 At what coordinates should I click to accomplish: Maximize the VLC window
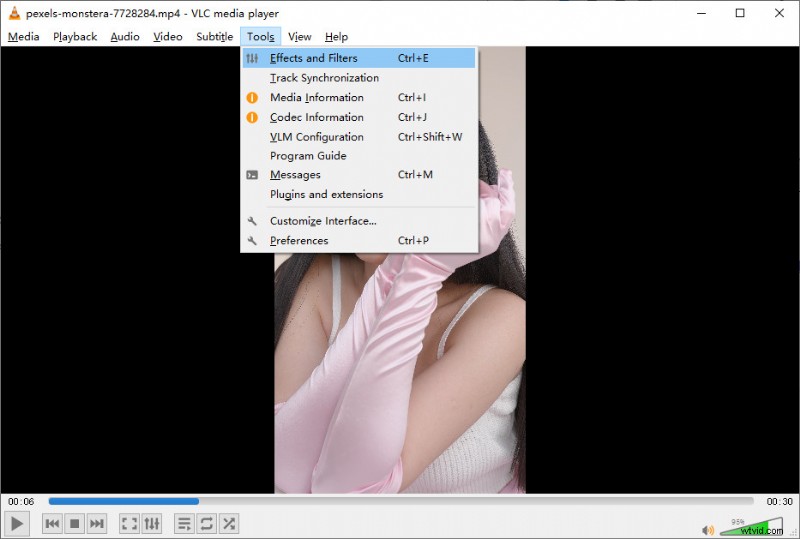point(740,13)
